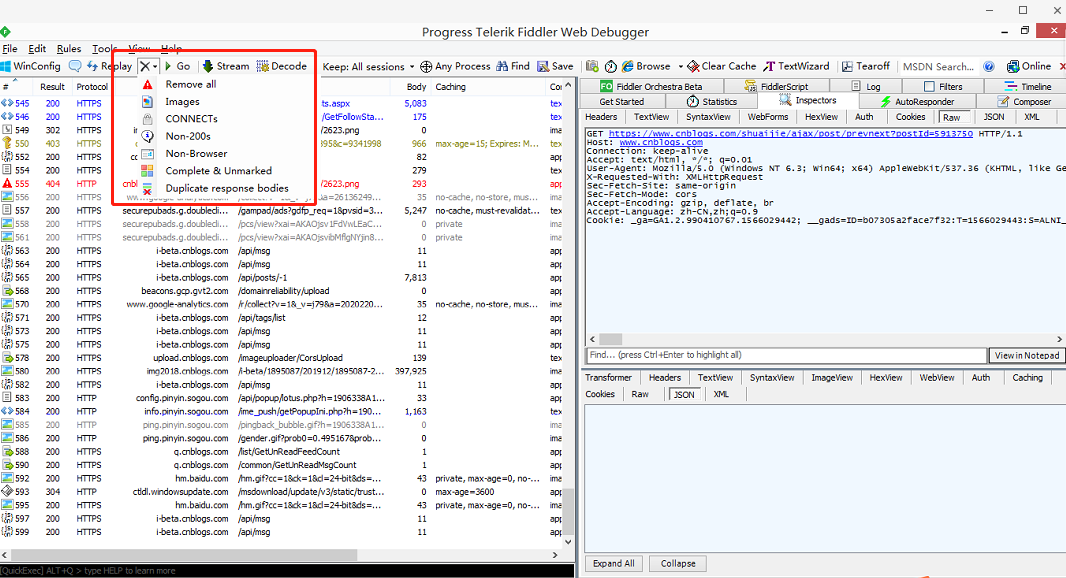Click the timer stopwatch icon
This screenshot has height=578, width=1066.
click(x=611, y=66)
